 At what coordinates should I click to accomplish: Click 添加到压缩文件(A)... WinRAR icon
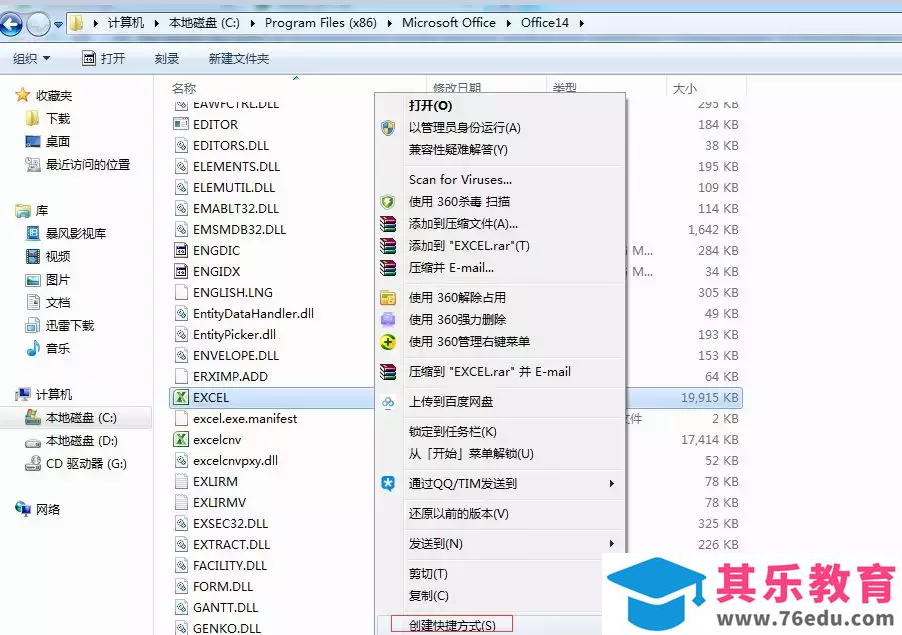point(388,224)
